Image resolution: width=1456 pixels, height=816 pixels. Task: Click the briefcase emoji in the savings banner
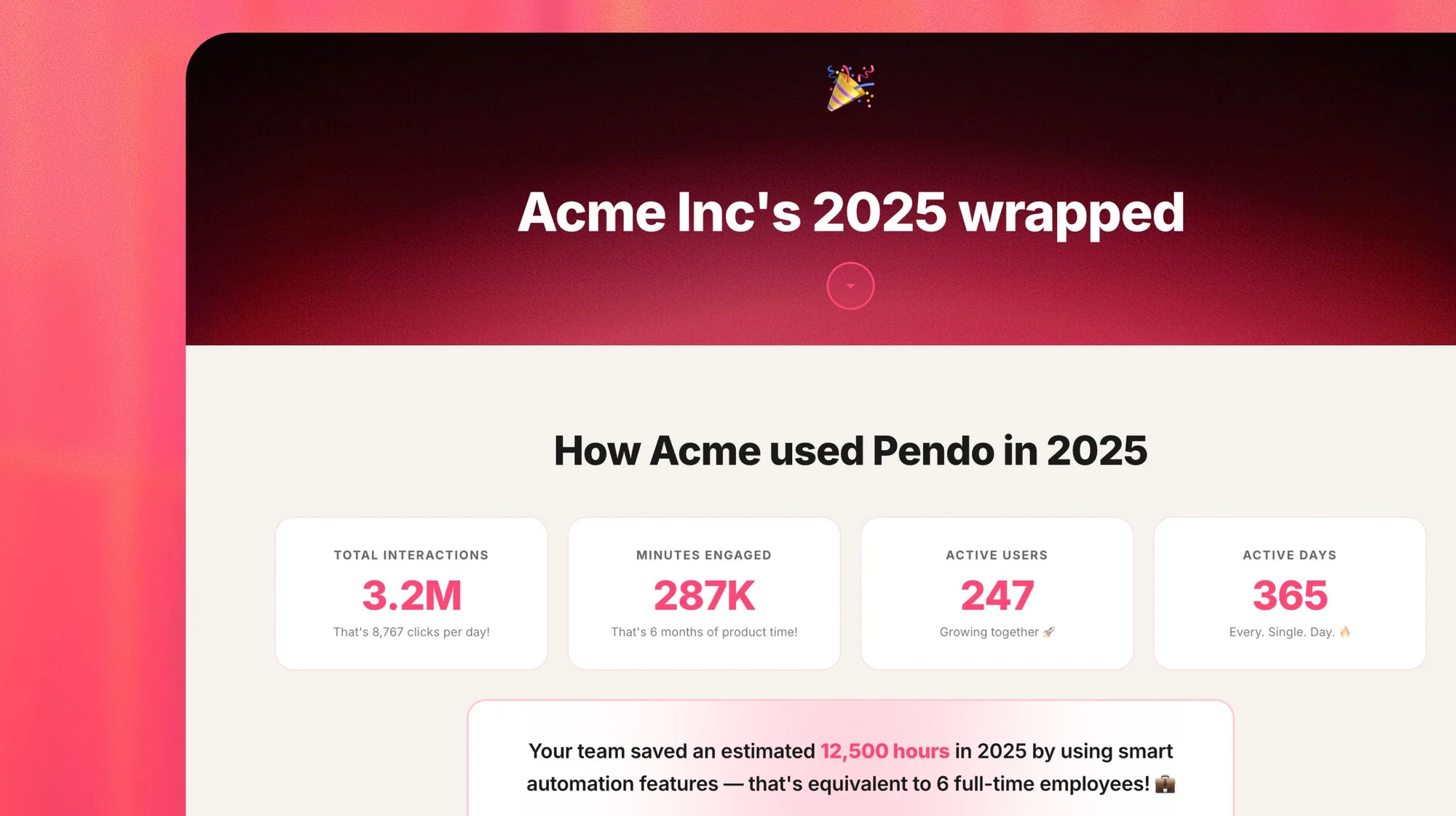(1165, 784)
